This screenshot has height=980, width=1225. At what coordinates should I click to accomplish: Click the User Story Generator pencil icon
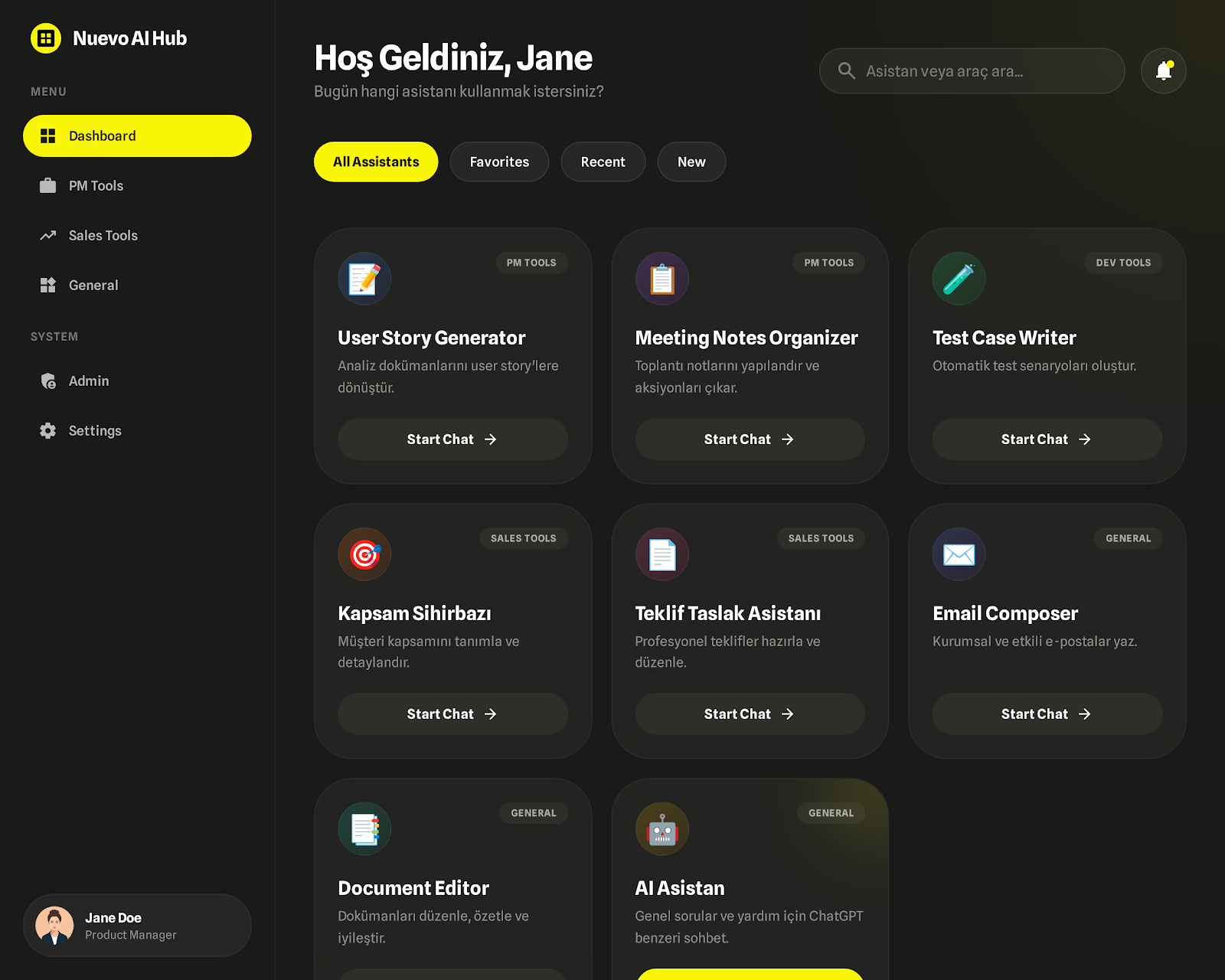pos(364,279)
